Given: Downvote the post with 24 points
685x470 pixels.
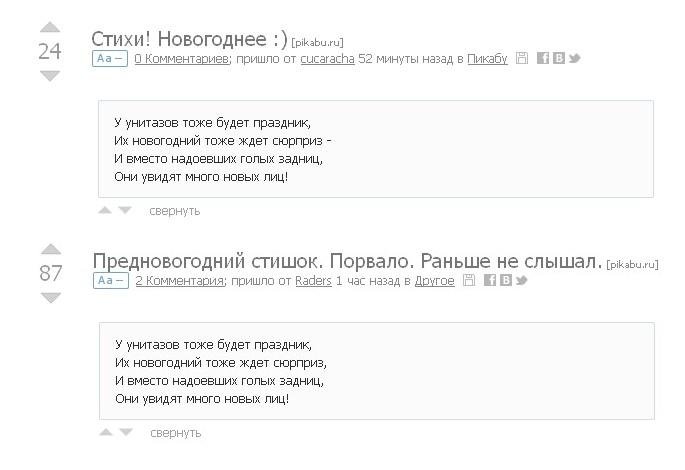Looking at the screenshot, I should coord(50,75).
